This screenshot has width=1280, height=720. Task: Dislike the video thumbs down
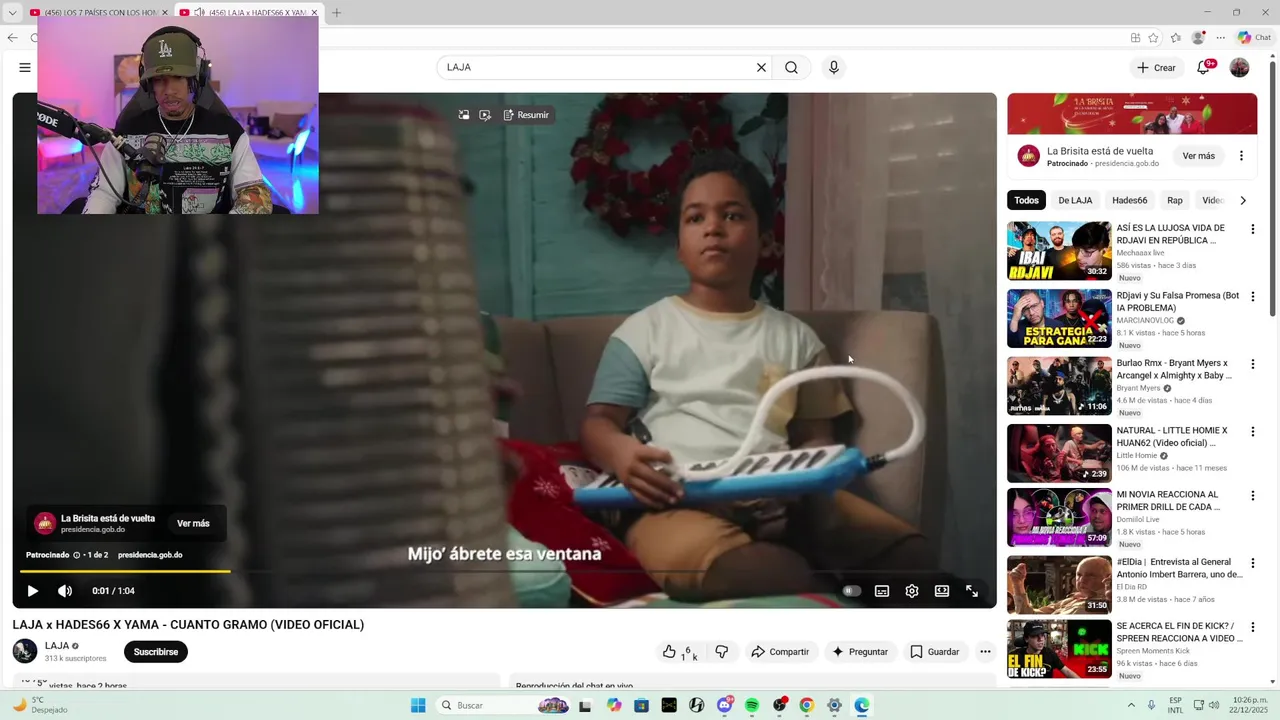(721, 652)
